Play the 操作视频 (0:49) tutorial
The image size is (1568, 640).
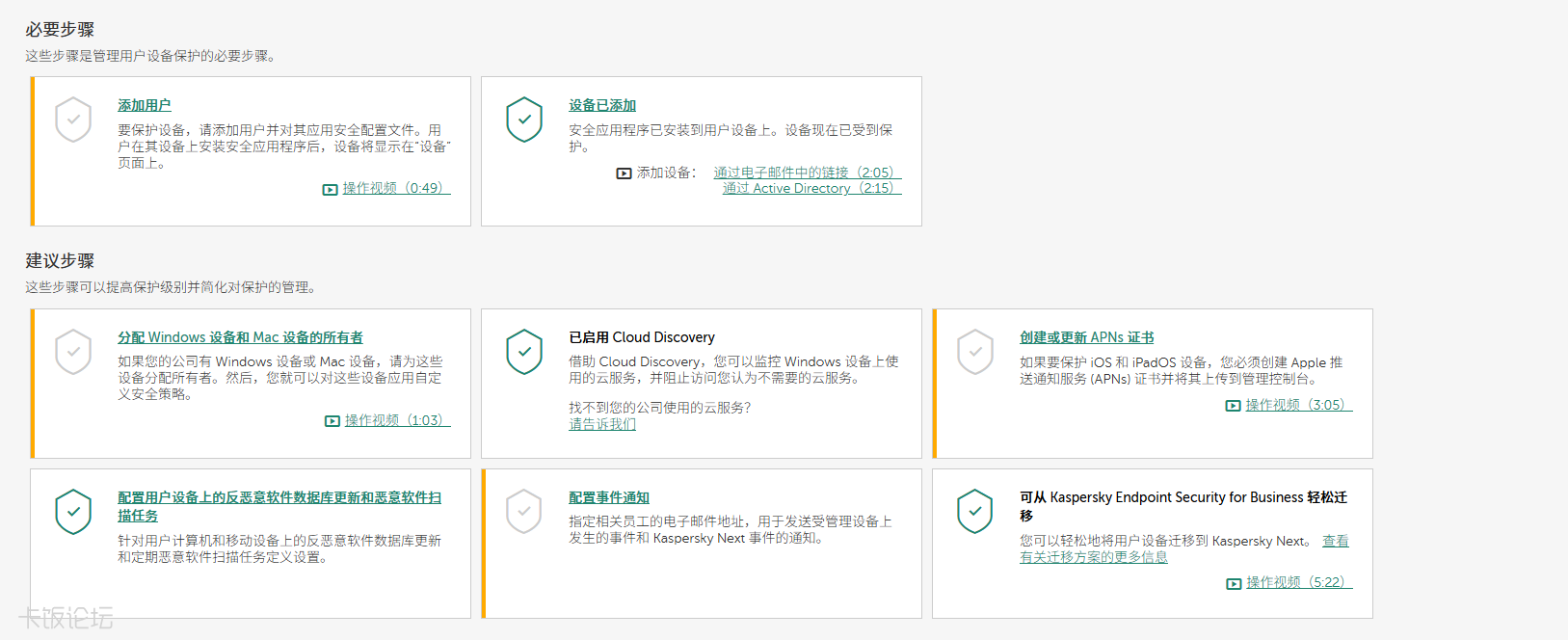pos(396,188)
